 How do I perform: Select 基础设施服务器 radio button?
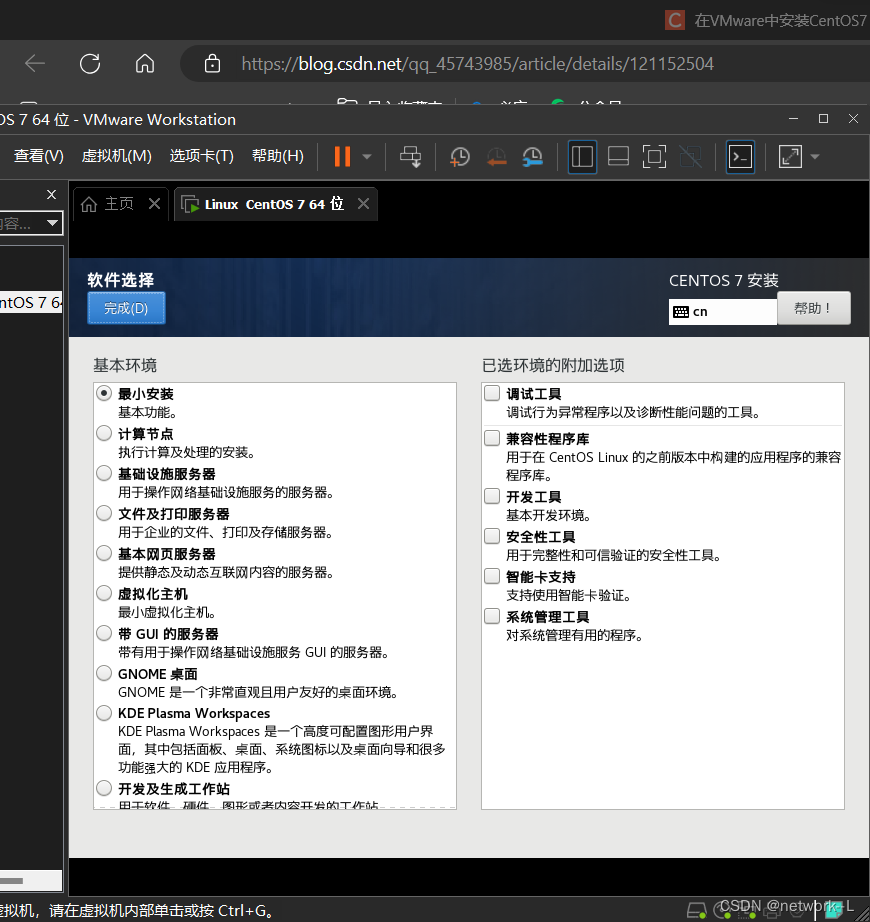point(104,473)
